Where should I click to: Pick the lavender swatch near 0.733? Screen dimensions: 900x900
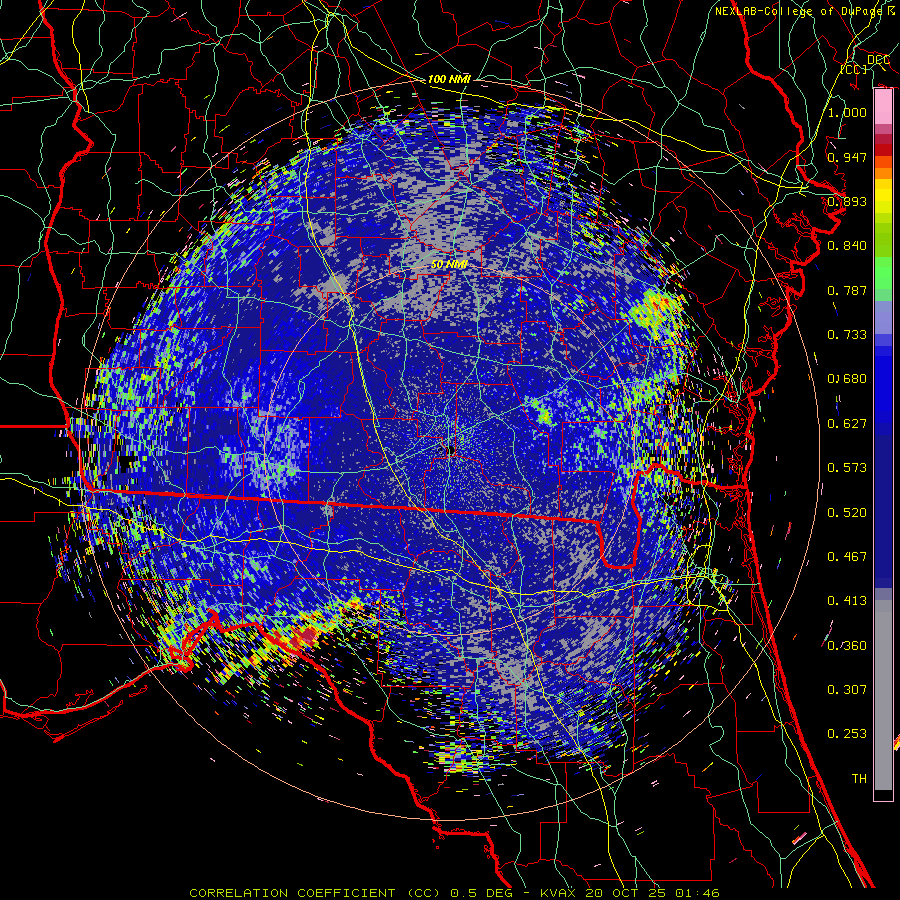883,317
